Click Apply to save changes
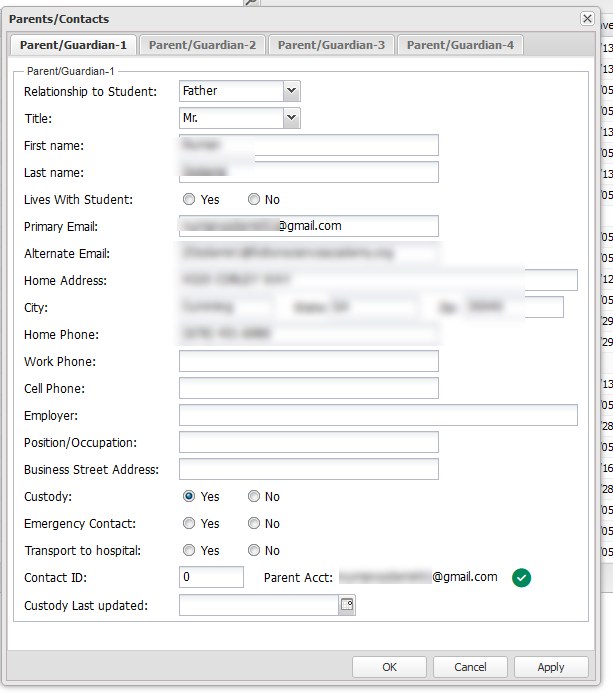This screenshot has width=613, height=693. pyautogui.click(x=551, y=667)
